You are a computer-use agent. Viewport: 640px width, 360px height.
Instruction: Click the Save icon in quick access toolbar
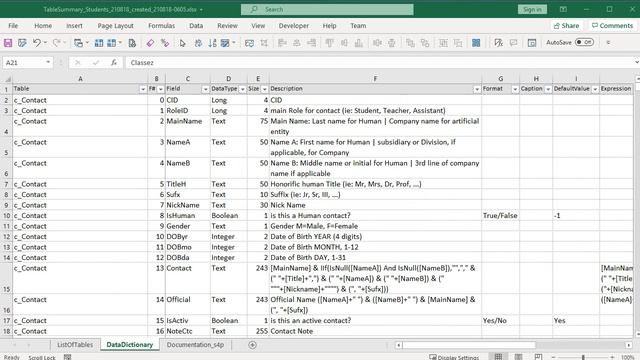pos(8,43)
